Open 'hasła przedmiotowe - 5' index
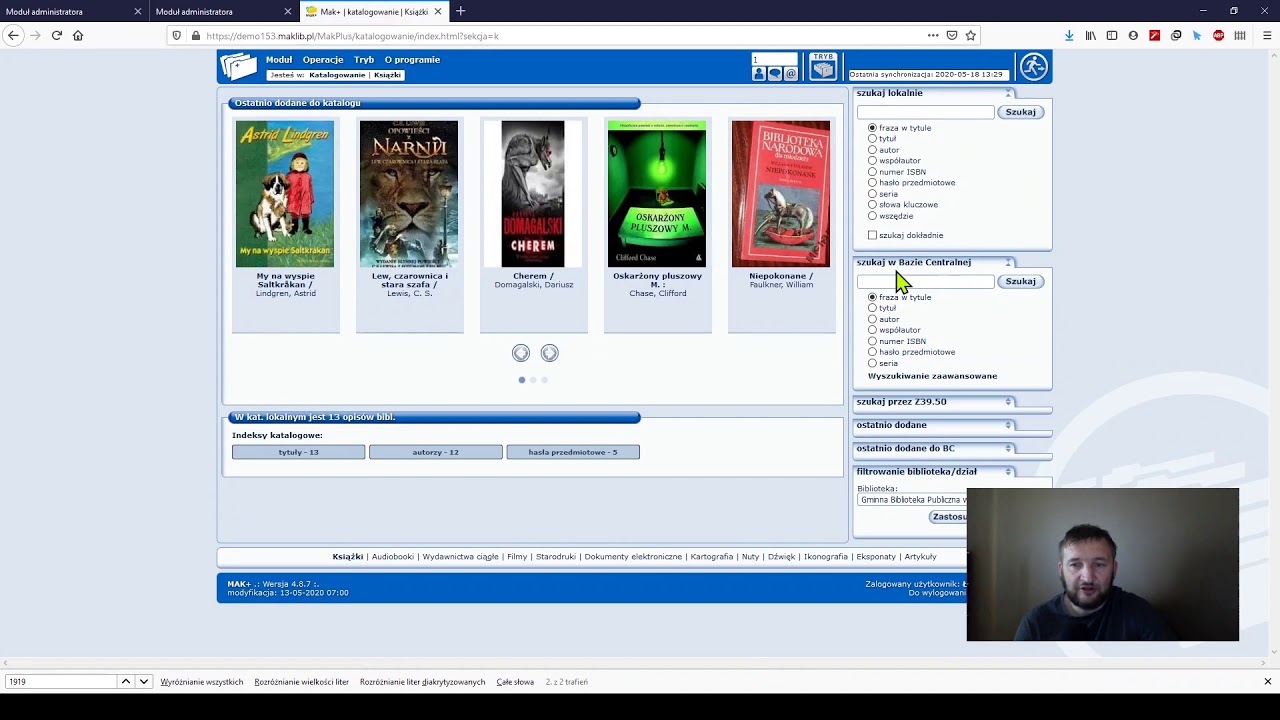Image resolution: width=1280 pixels, height=720 pixels. pyautogui.click(x=573, y=452)
